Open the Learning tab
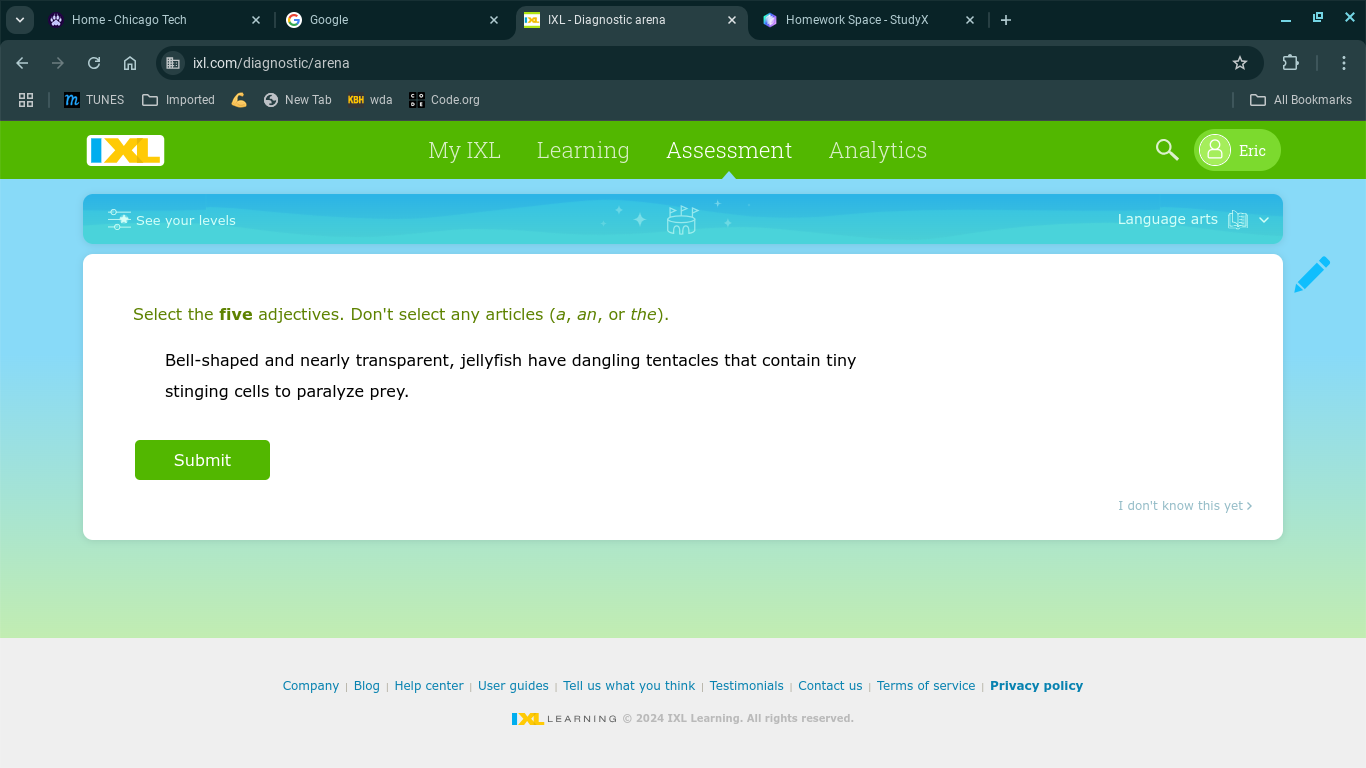1366x768 pixels. click(583, 150)
